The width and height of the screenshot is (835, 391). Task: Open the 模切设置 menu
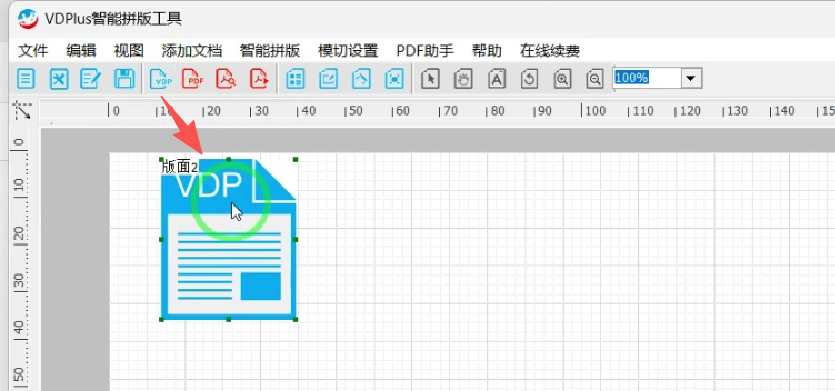pos(348,51)
